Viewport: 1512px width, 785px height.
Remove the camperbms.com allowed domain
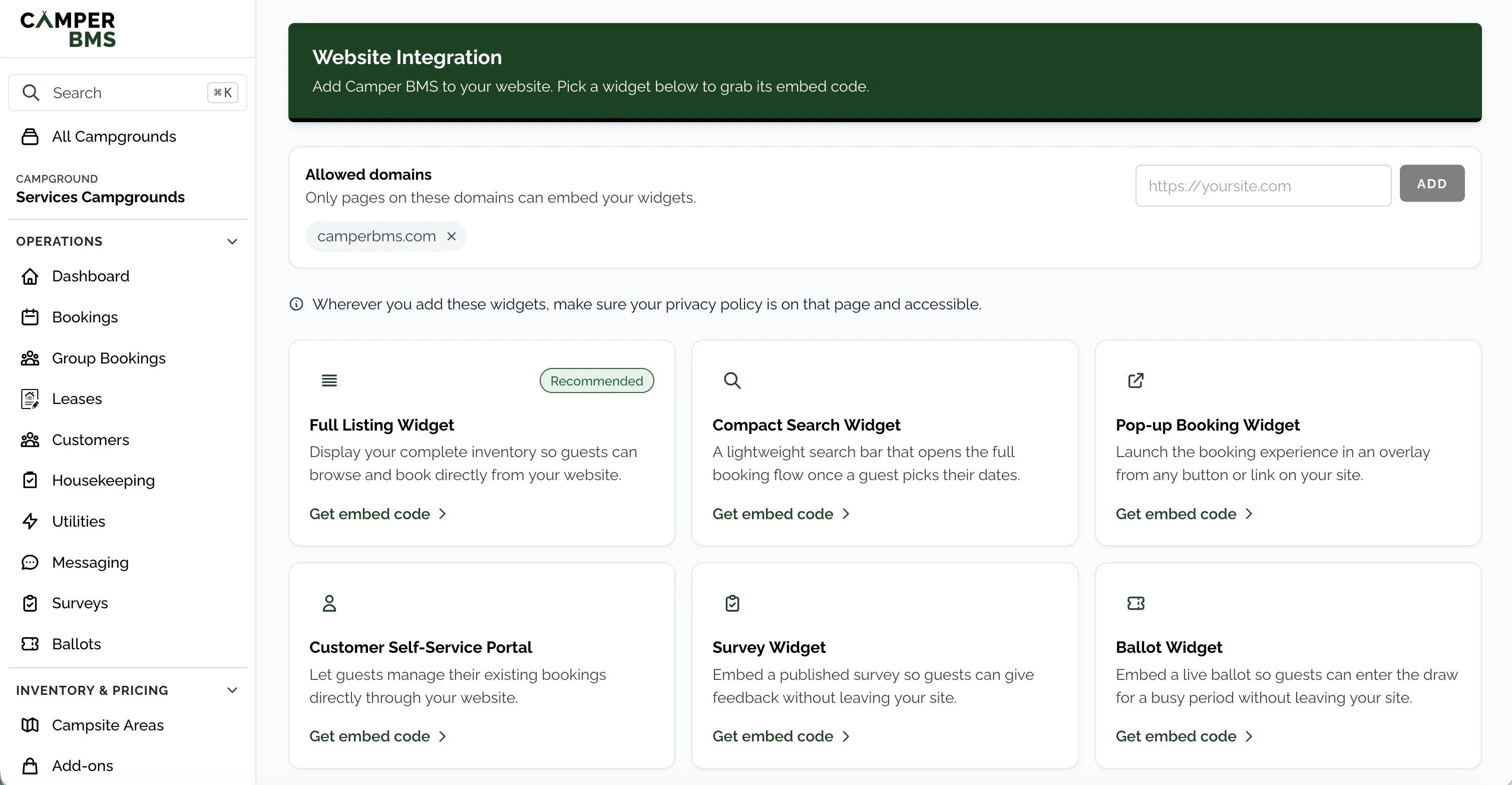[x=452, y=236]
